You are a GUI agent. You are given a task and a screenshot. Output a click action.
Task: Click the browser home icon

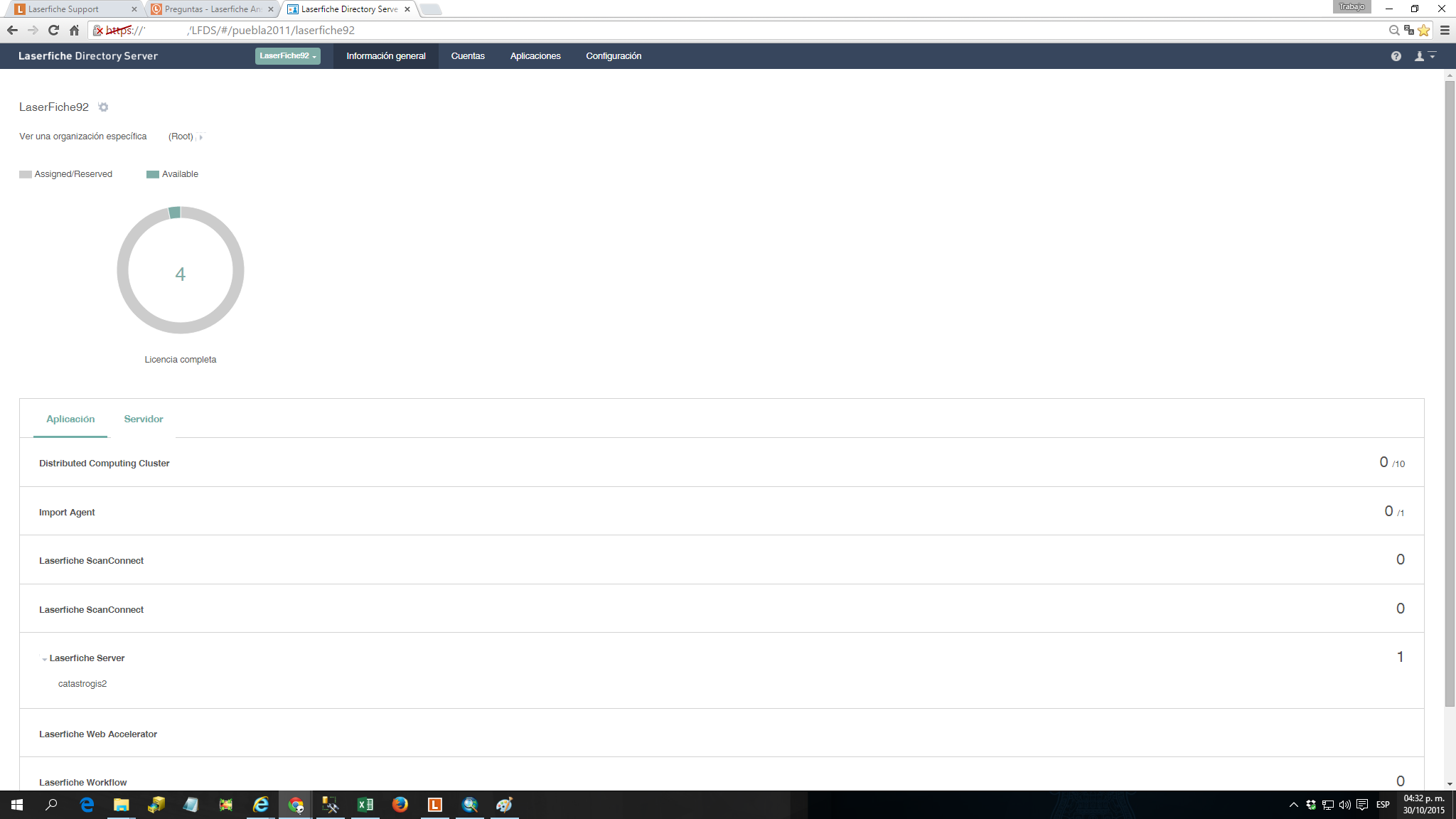click(74, 30)
